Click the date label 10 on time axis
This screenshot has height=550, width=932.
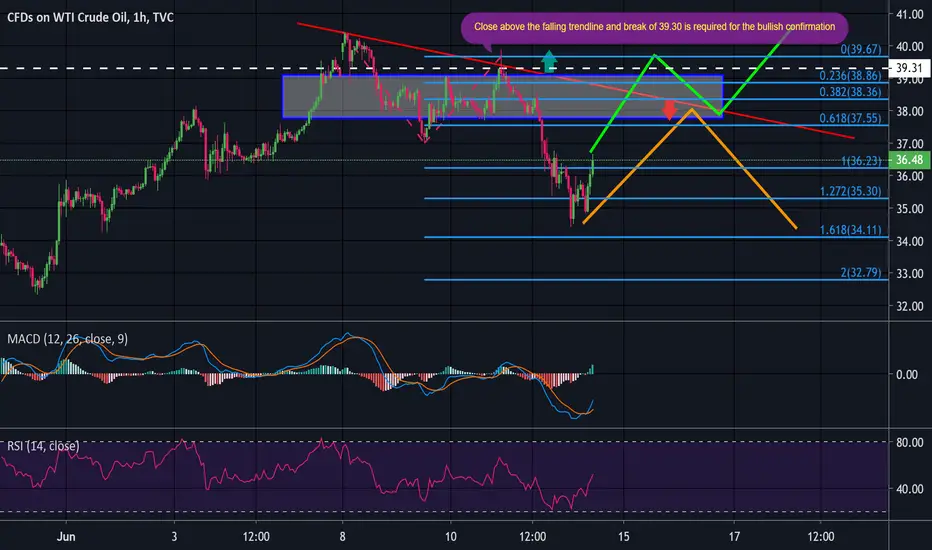451,536
